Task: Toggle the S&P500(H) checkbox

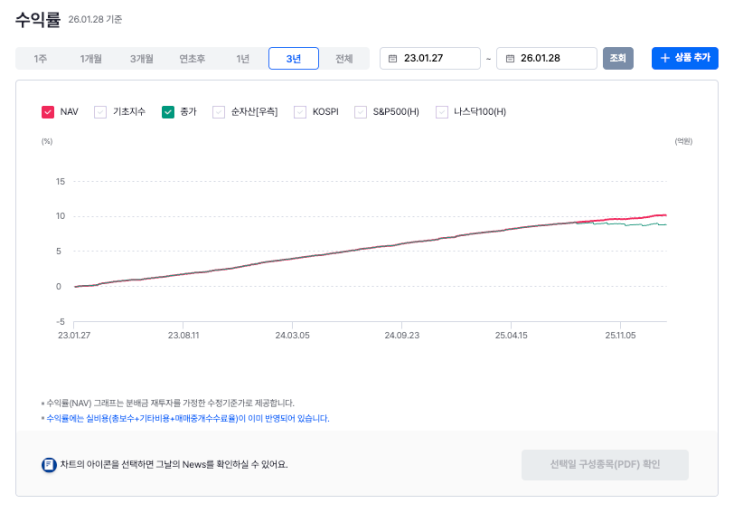Action: (x=361, y=112)
